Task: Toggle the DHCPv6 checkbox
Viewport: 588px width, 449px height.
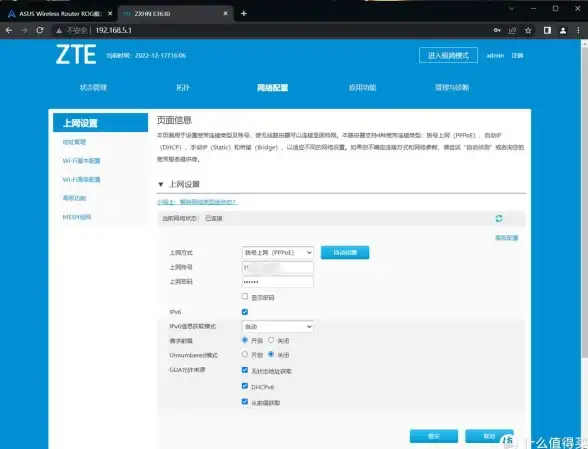Action: pos(245,386)
